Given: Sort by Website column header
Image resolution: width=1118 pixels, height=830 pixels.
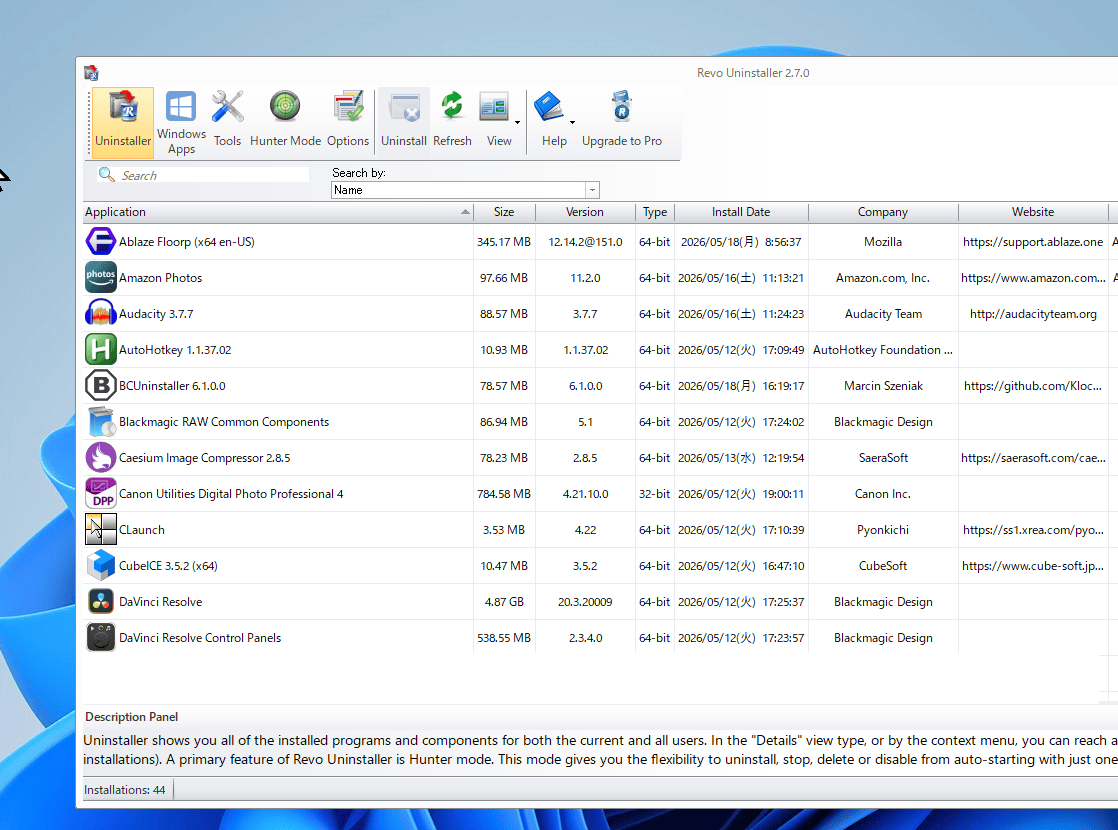Looking at the screenshot, I should [x=1033, y=212].
